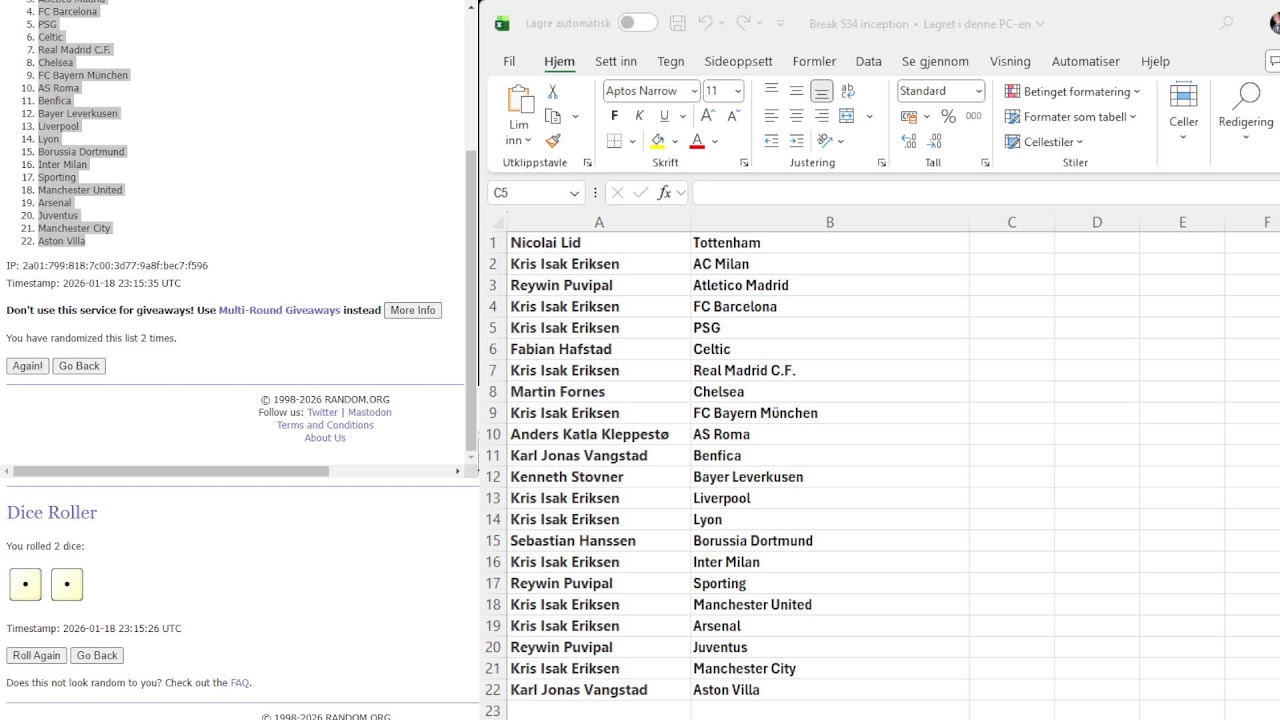Viewport: 1280px width, 720px height.
Task: Open search with the title bar magnifier
Action: pyautogui.click(x=1226, y=23)
